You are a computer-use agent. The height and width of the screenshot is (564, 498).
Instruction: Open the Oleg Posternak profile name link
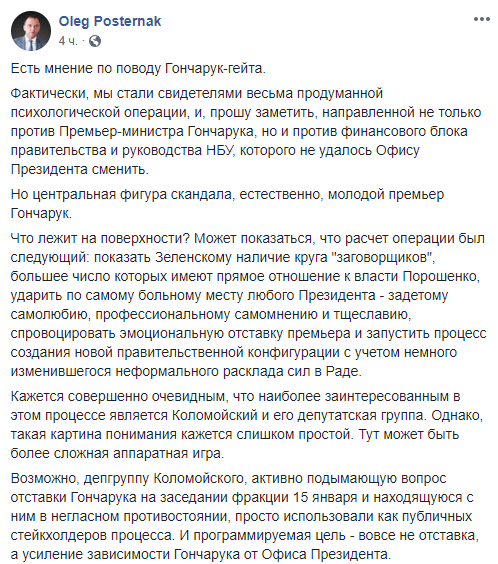pos(110,22)
